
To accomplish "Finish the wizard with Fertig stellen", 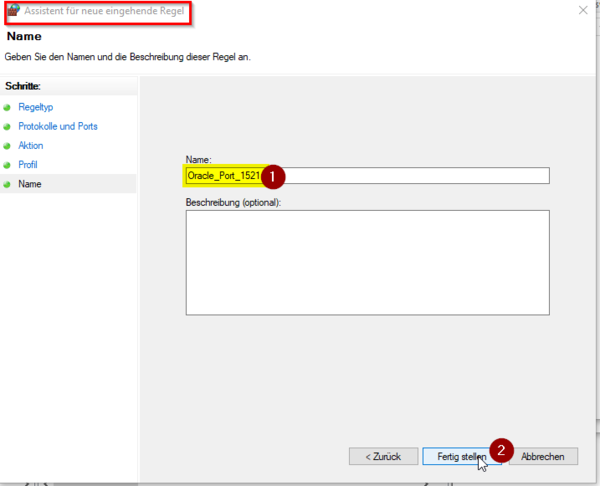I will 459,456.
